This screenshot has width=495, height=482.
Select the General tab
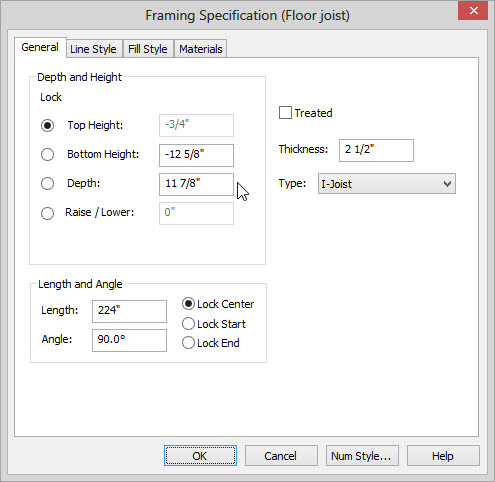[x=40, y=47]
